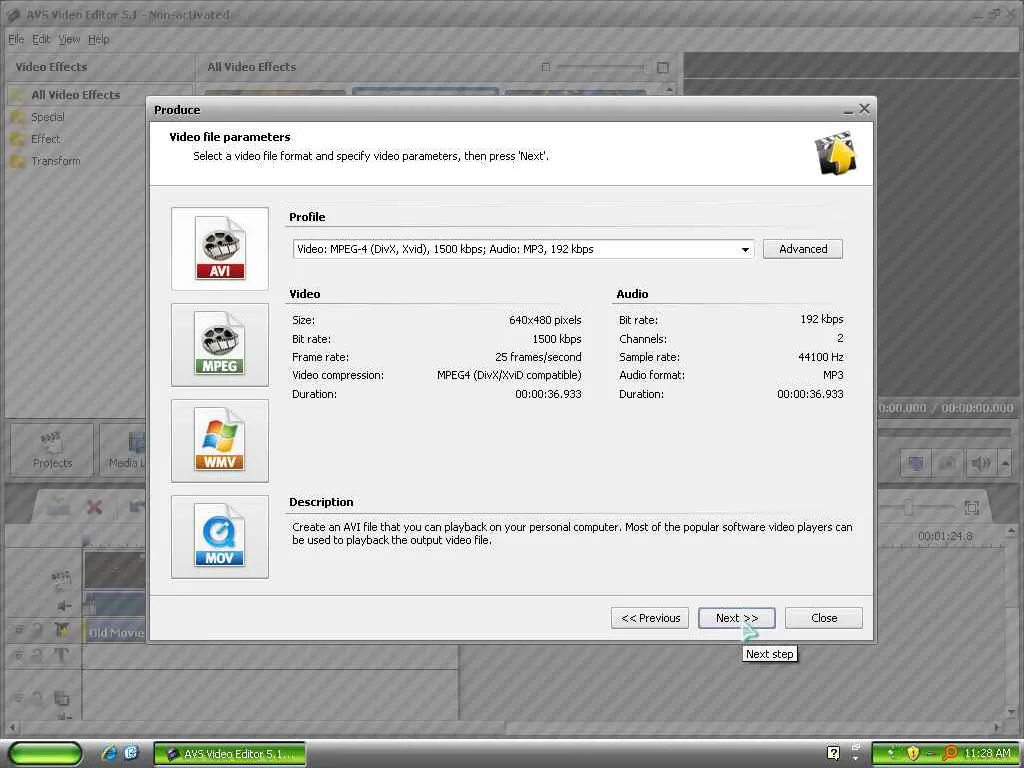Click the preview volume speaker icon
The image size is (1024, 768).
[x=980, y=464]
